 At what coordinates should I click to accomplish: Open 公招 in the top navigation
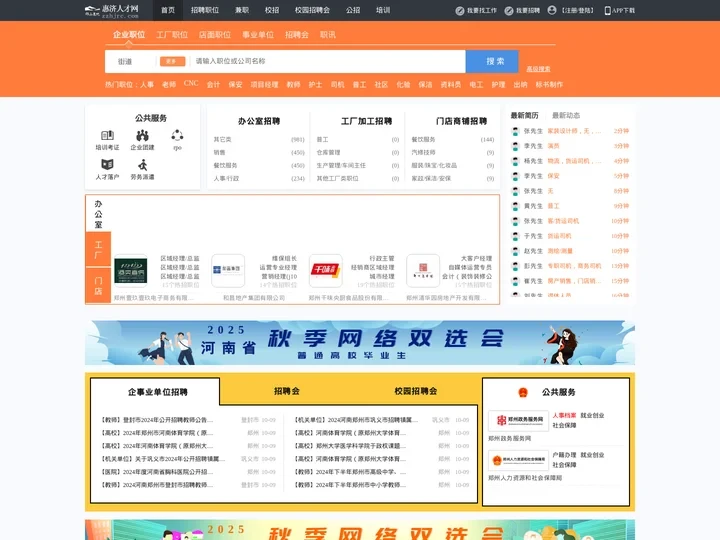coord(353,10)
